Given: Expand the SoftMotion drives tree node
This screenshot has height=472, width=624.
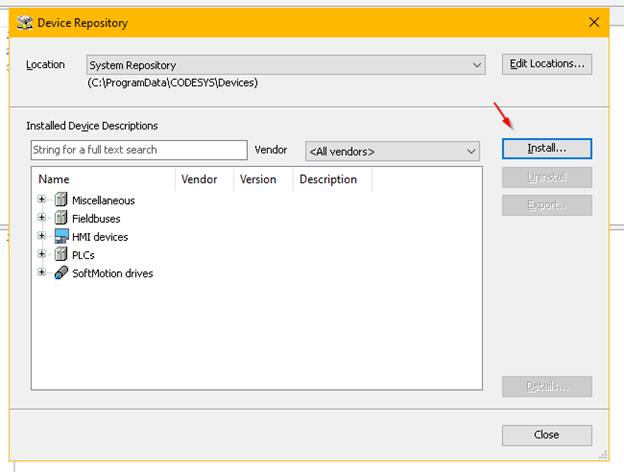Looking at the screenshot, I should [41, 272].
